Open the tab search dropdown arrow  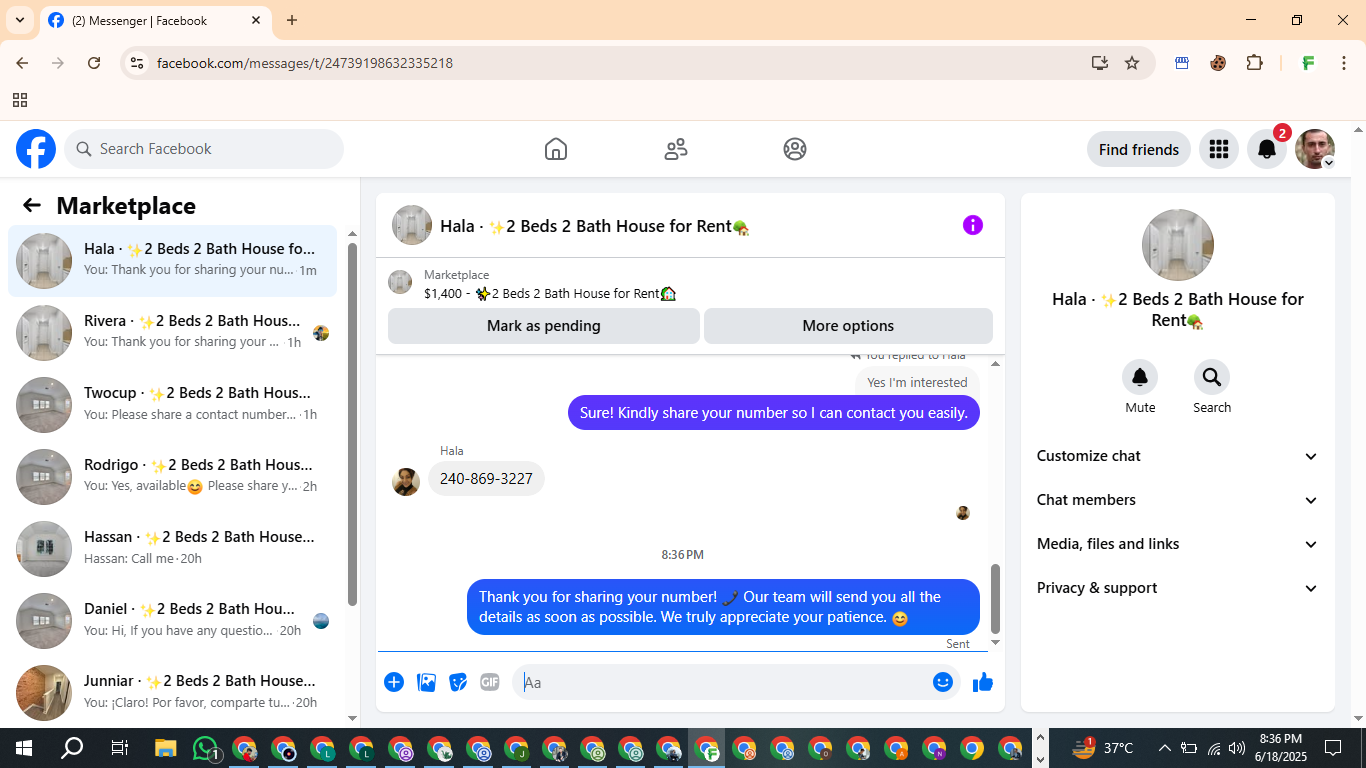click(x=19, y=20)
